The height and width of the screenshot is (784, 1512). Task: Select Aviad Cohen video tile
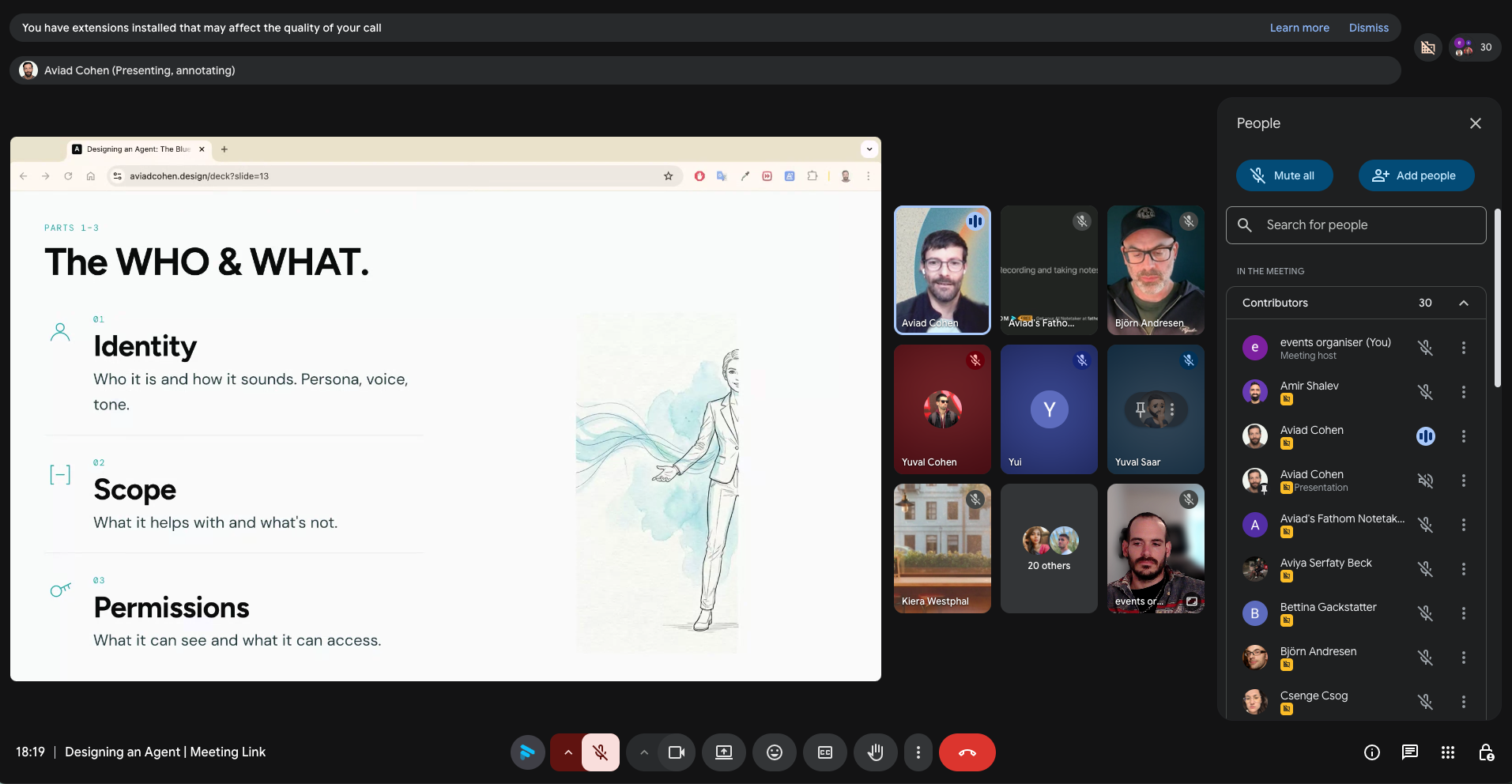coord(942,270)
